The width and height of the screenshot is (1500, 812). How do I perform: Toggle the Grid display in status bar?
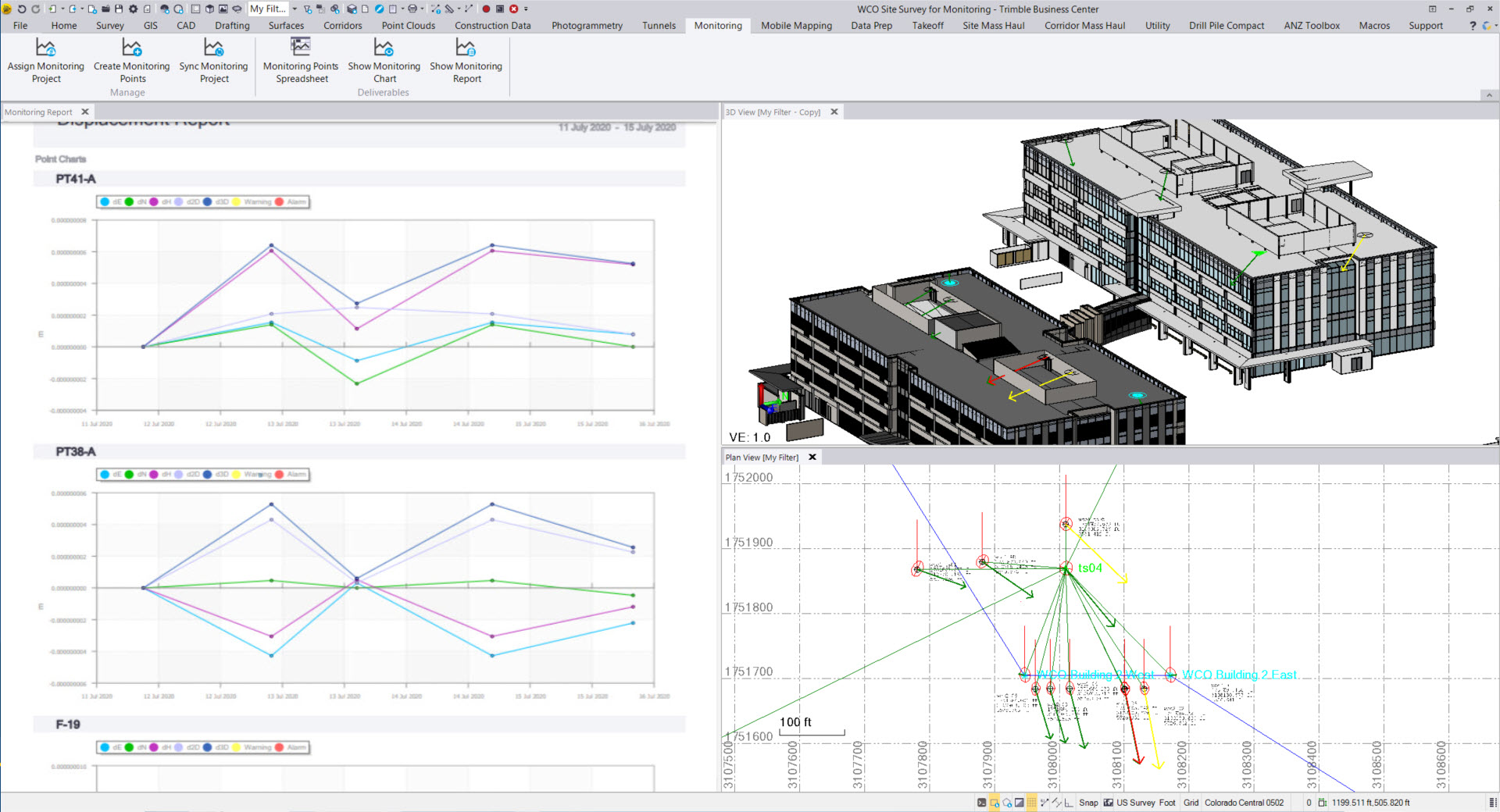click(1191, 803)
